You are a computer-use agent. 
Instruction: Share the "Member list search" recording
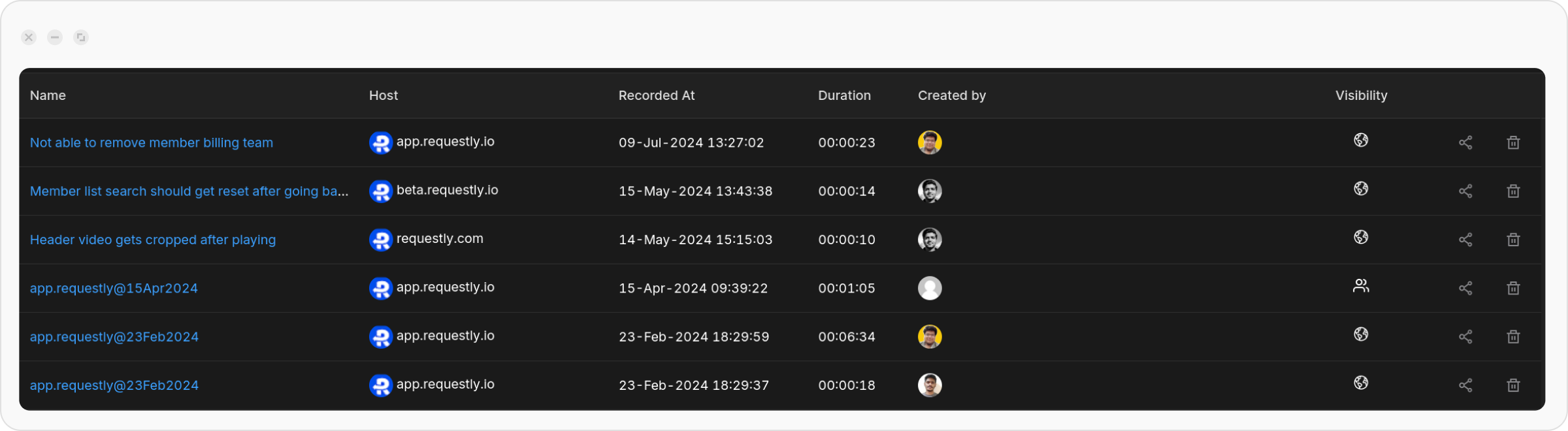(1465, 191)
